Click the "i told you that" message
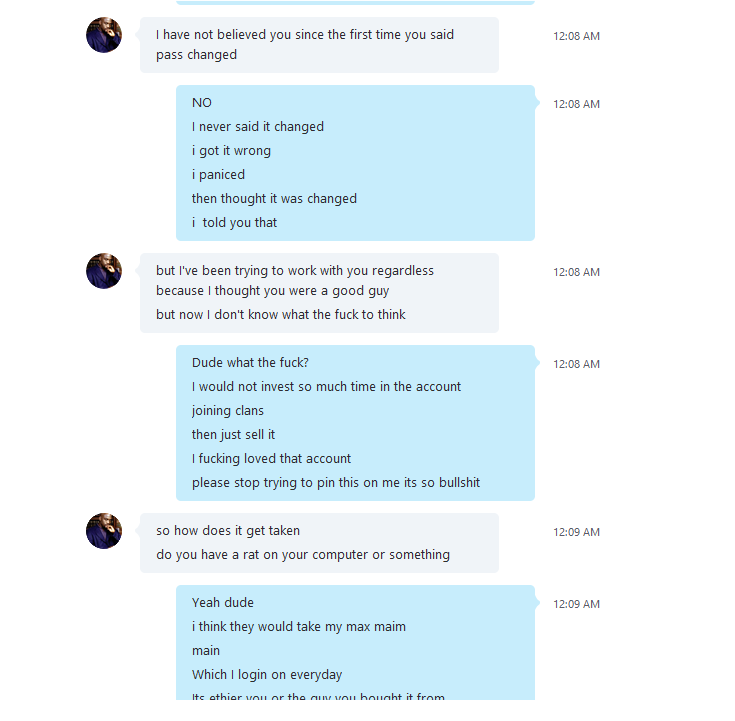This screenshot has width=735, height=721. (235, 223)
